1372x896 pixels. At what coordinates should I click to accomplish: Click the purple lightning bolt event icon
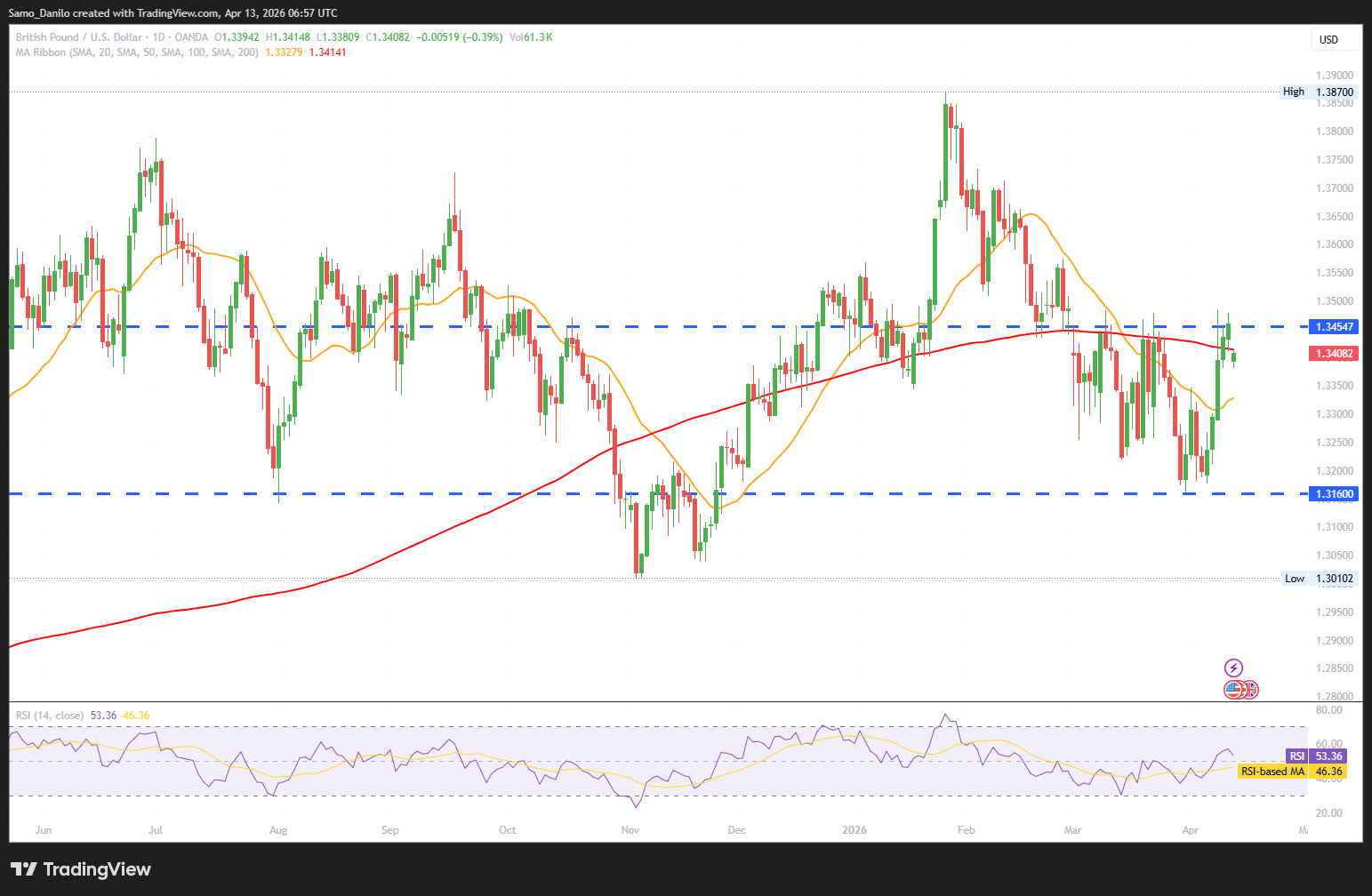(x=1233, y=668)
